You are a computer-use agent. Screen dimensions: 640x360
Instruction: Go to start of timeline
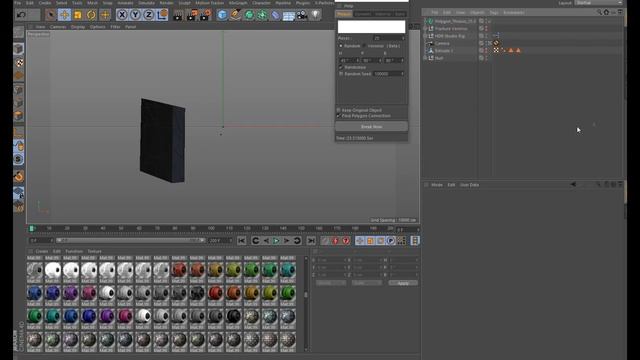pos(242,241)
